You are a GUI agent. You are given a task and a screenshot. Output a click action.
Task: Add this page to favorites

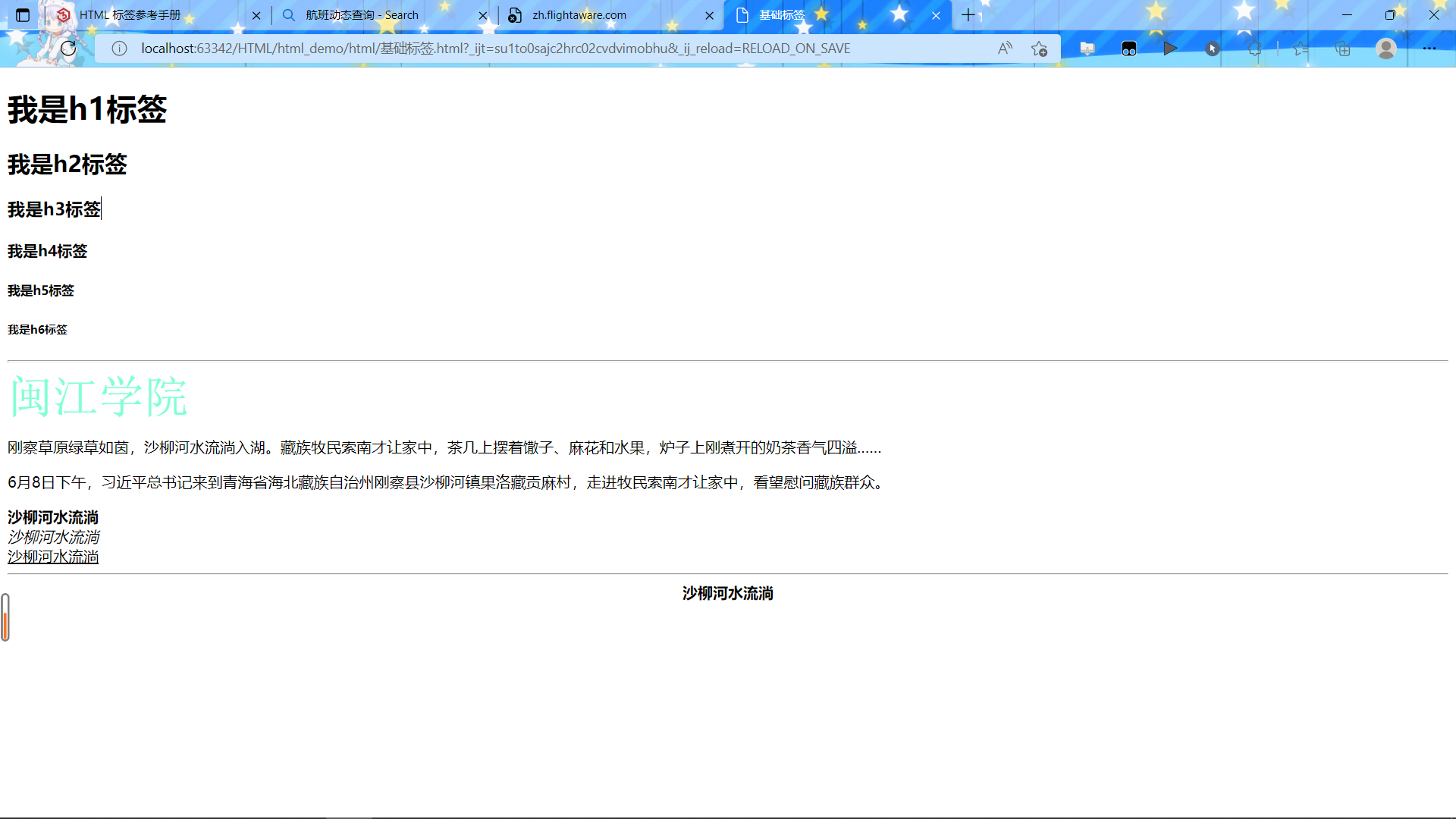point(1039,49)
